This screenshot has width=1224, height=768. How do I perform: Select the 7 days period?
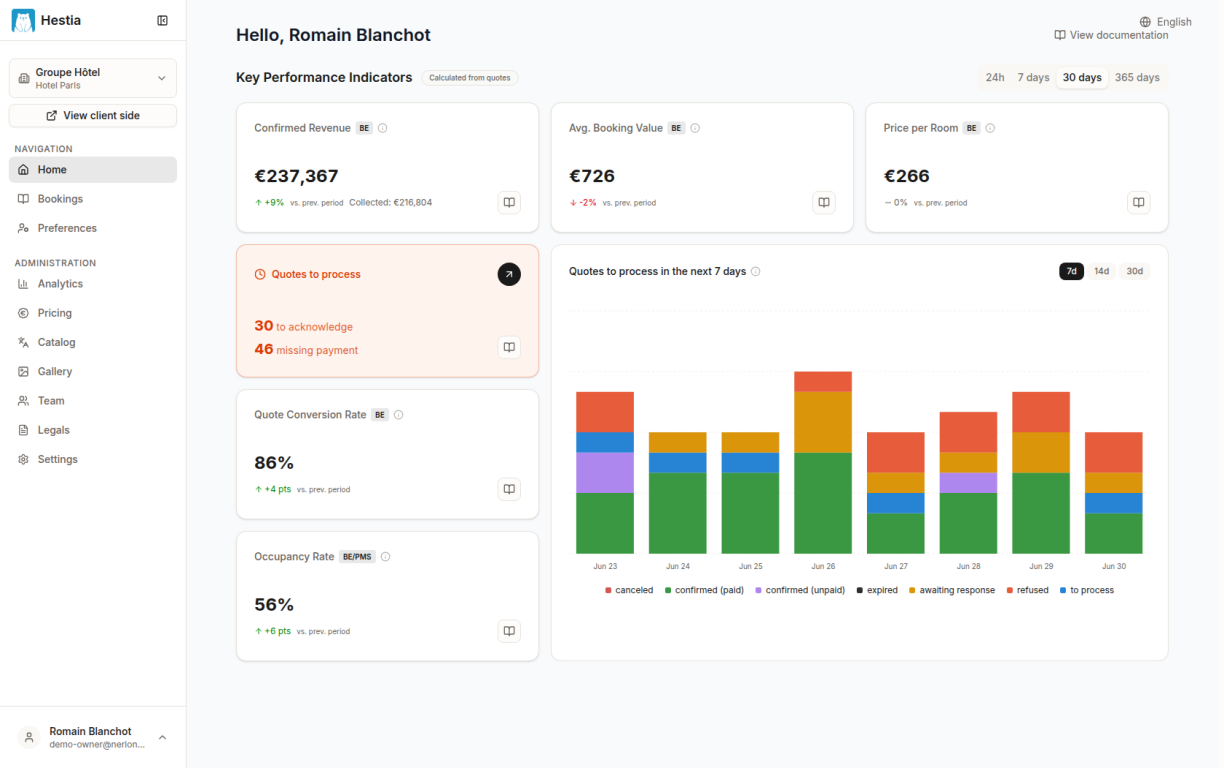click(x=1033, y=78)
